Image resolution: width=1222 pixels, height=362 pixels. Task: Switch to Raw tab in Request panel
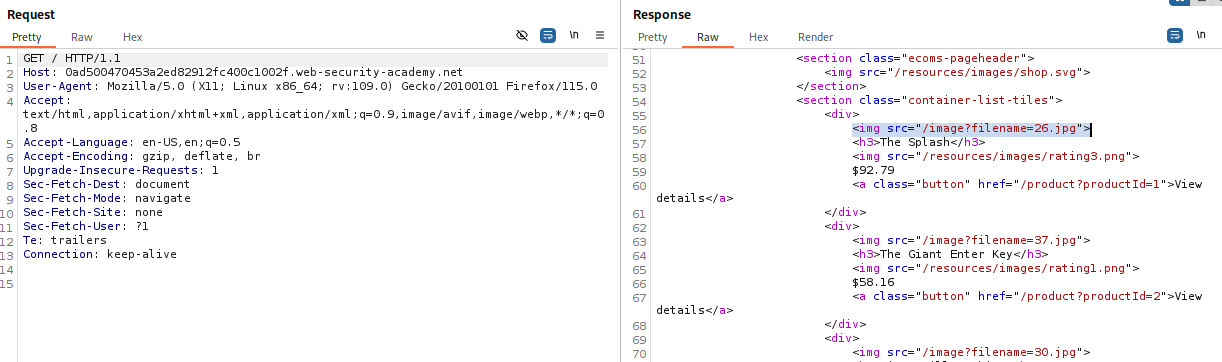point(82,37)
